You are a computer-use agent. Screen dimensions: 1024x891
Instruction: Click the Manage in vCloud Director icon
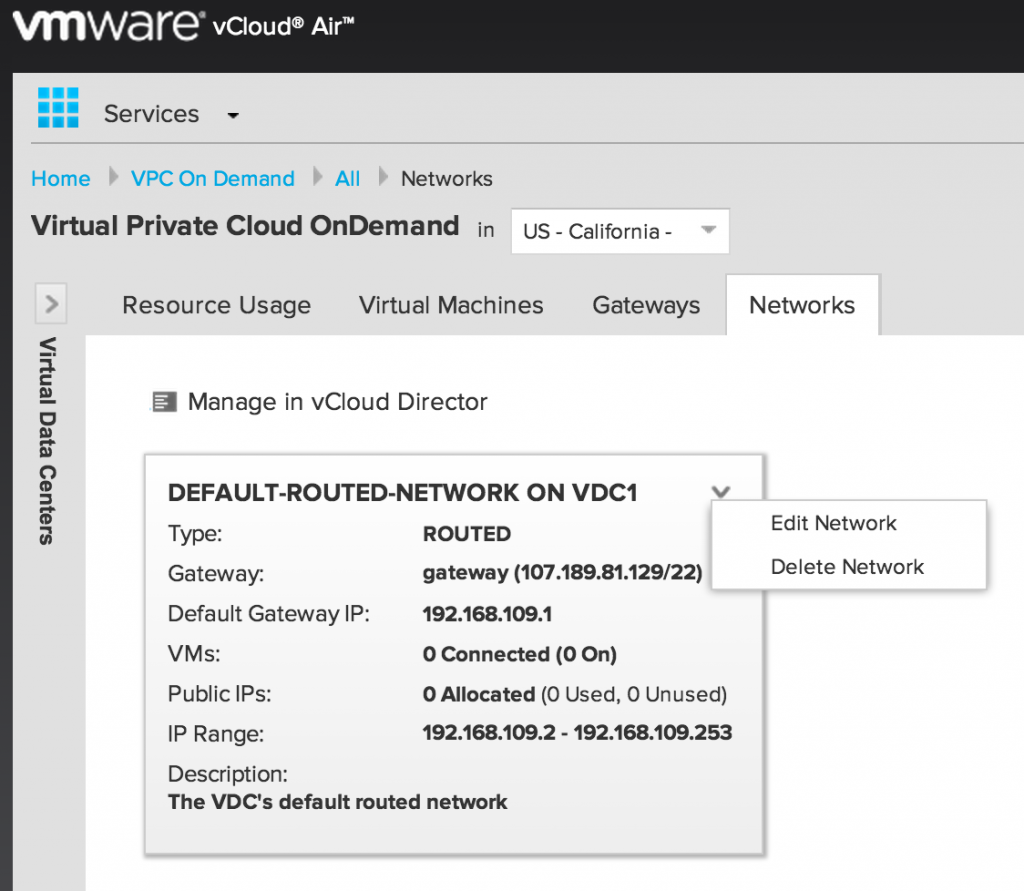162,403
